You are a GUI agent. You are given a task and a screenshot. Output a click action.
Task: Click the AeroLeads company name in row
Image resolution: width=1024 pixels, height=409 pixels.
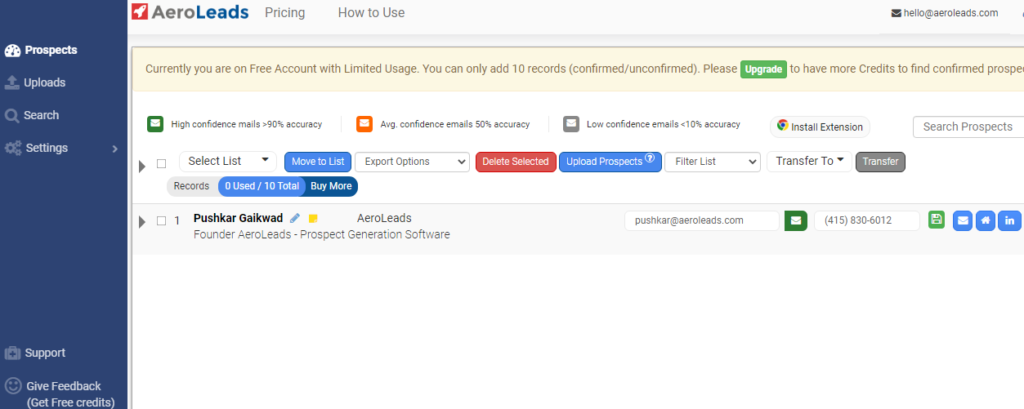pyautogui.click(x=384, y=219)
